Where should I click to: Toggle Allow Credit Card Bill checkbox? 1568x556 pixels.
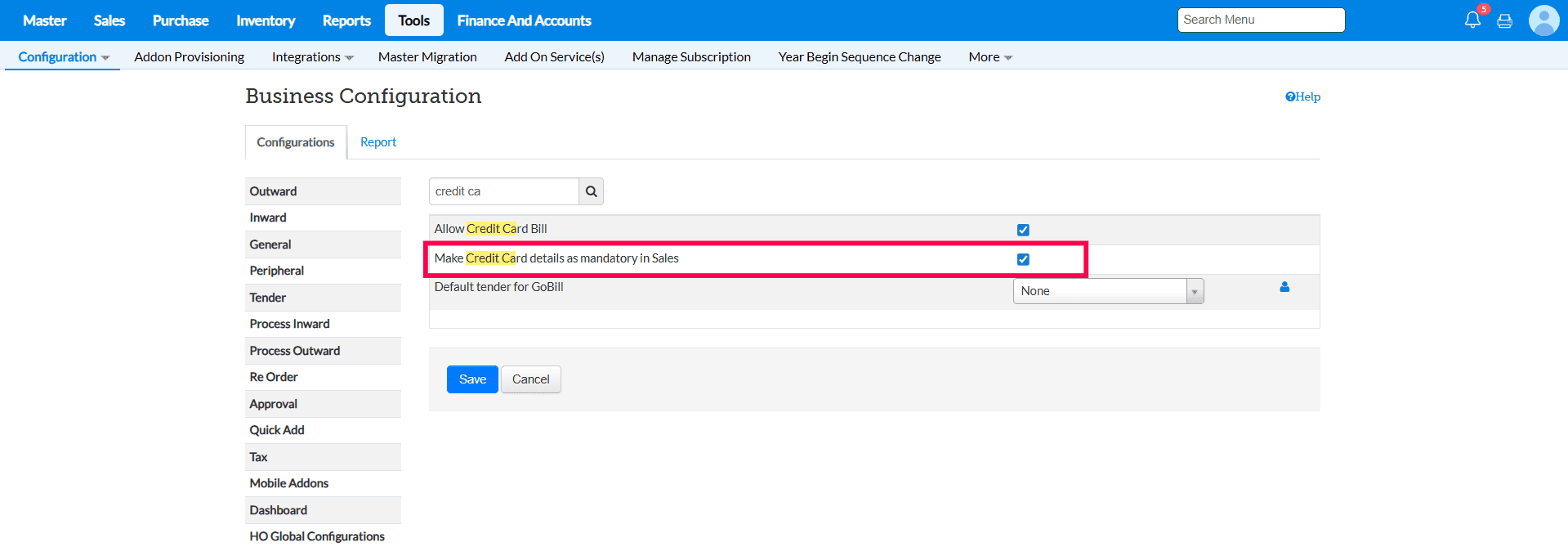(1023, 230)
